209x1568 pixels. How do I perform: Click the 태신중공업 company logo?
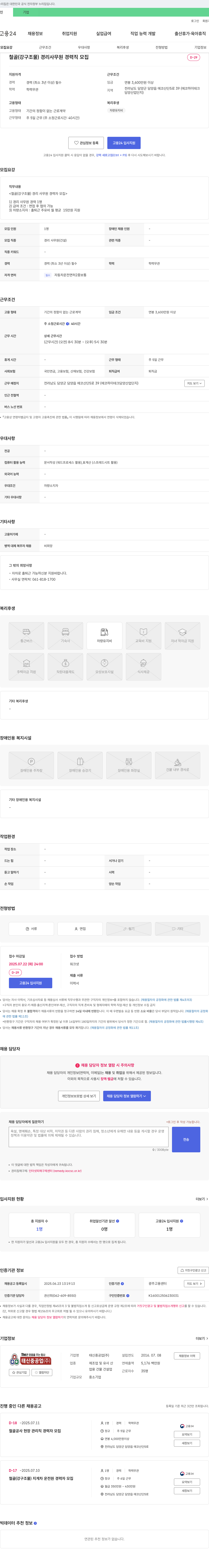coord(30,1359)
